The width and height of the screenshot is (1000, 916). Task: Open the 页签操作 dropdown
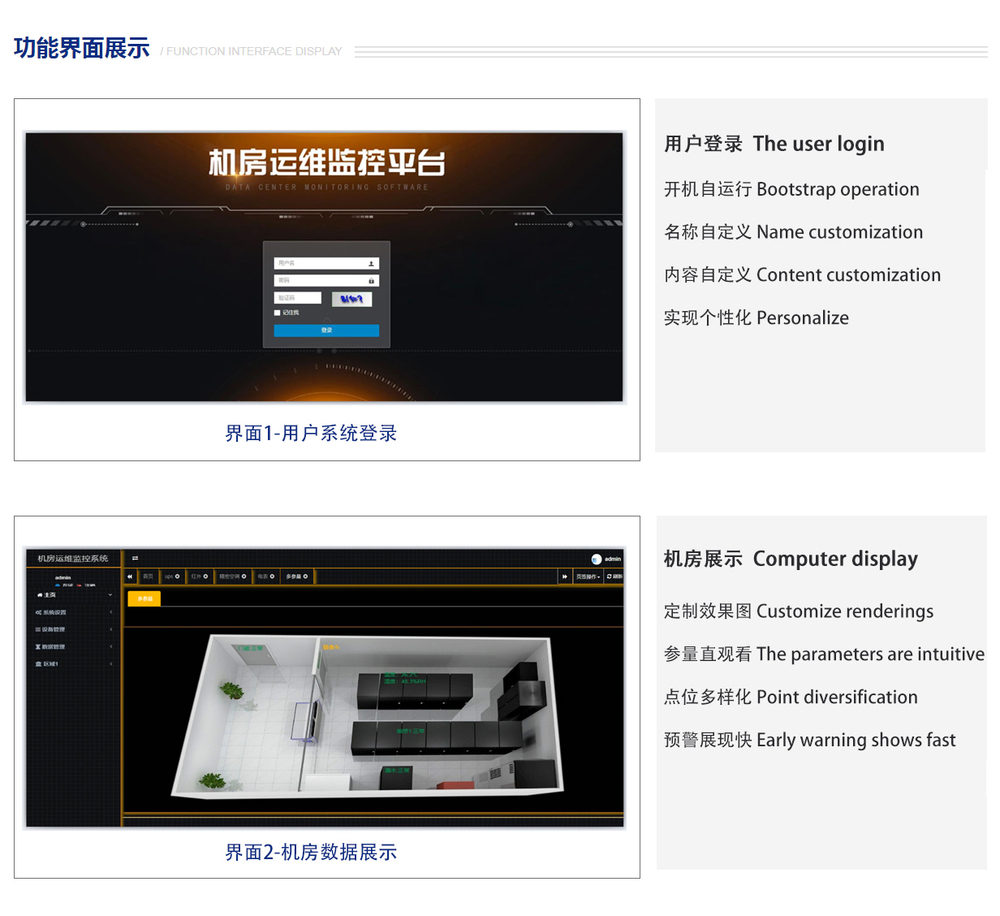pyautogui.click(x=588, y=577)
